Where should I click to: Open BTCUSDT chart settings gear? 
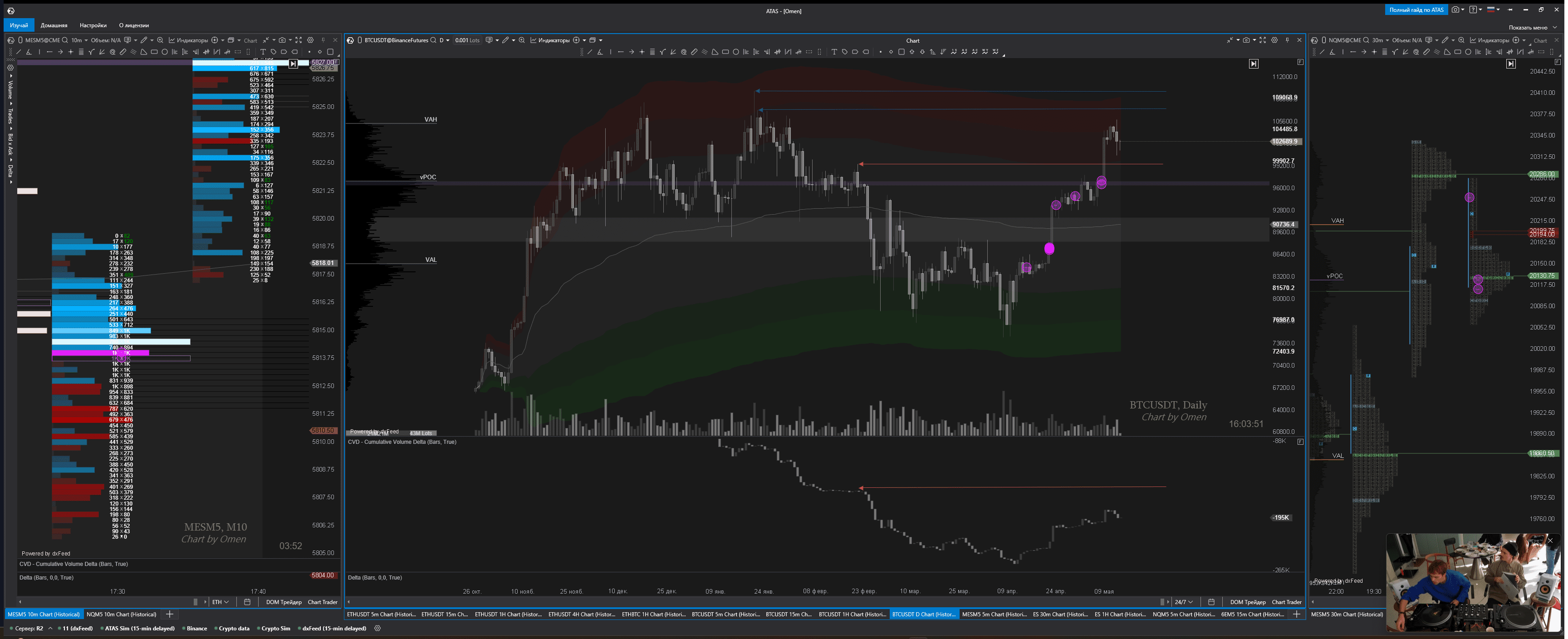[x=1274, y=40]
